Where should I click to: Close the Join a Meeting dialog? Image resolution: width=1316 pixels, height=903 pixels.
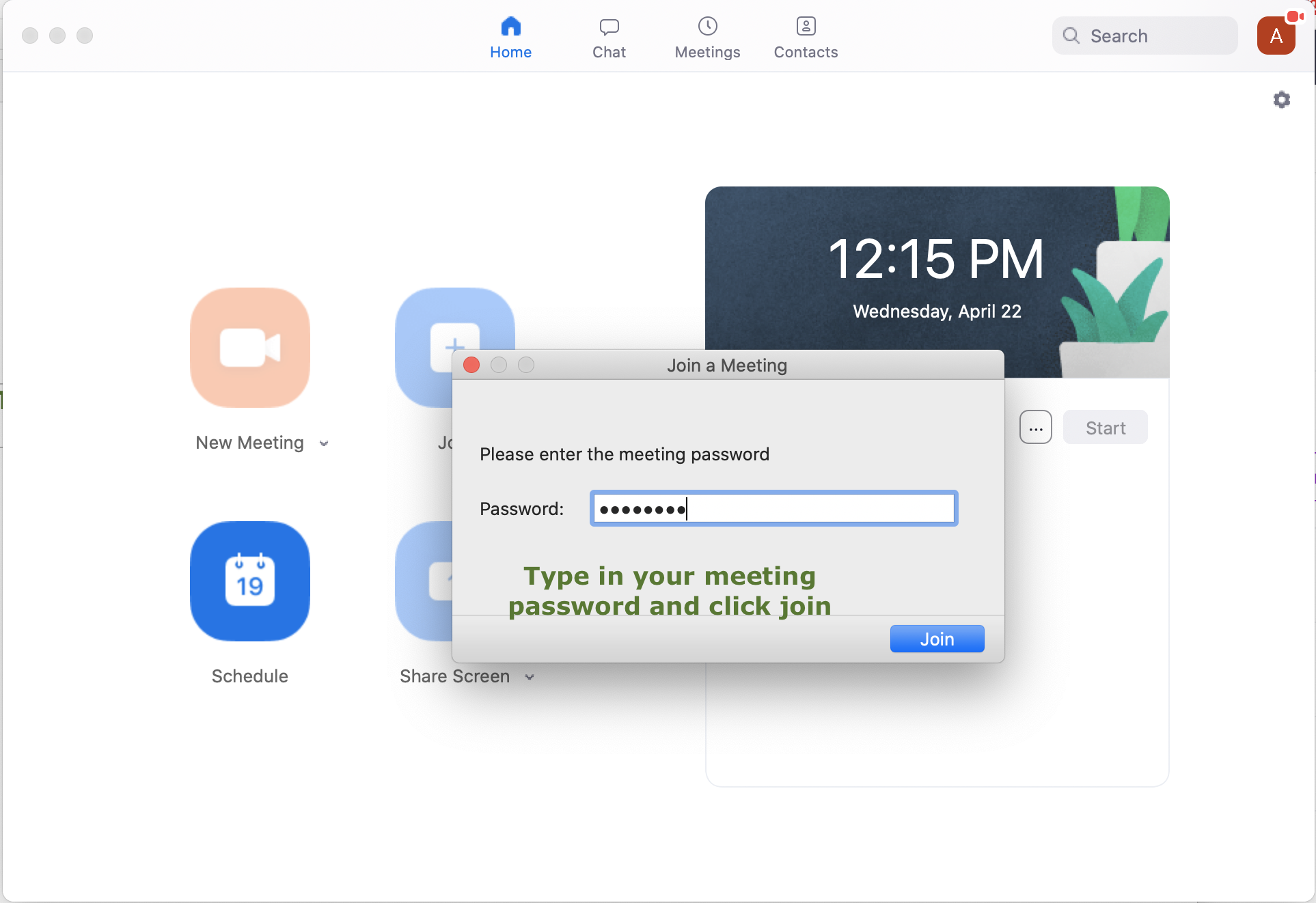[x=471, y=365]
